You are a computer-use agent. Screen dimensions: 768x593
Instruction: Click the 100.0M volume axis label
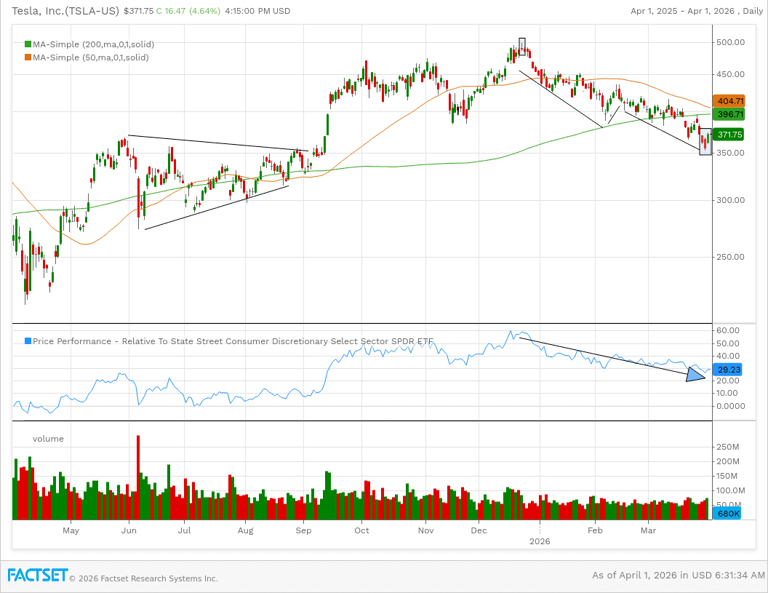(730, 490)
